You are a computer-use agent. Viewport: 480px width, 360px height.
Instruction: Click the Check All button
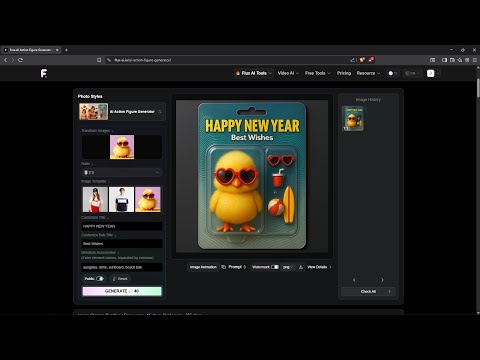pos(368,291)
